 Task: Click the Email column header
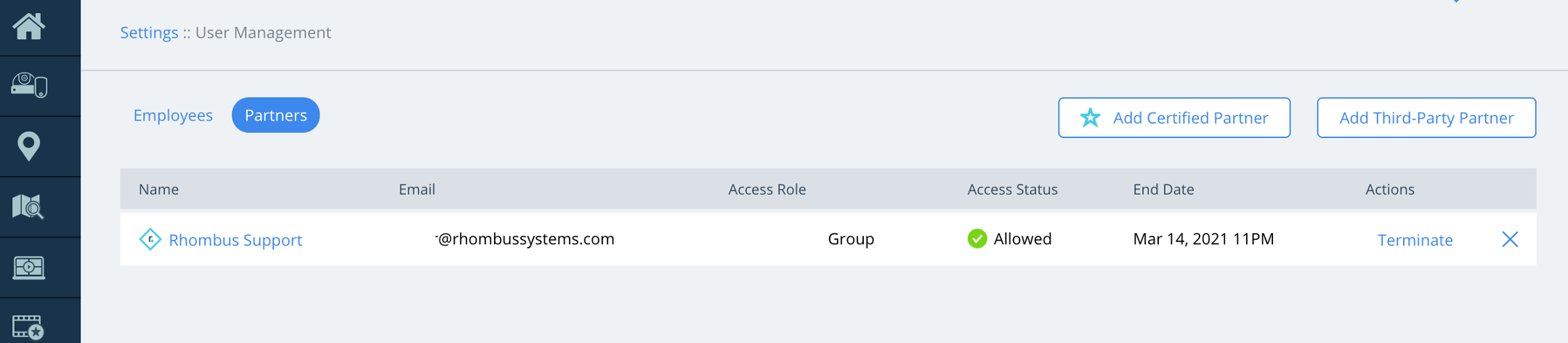[x=416, y=190]
